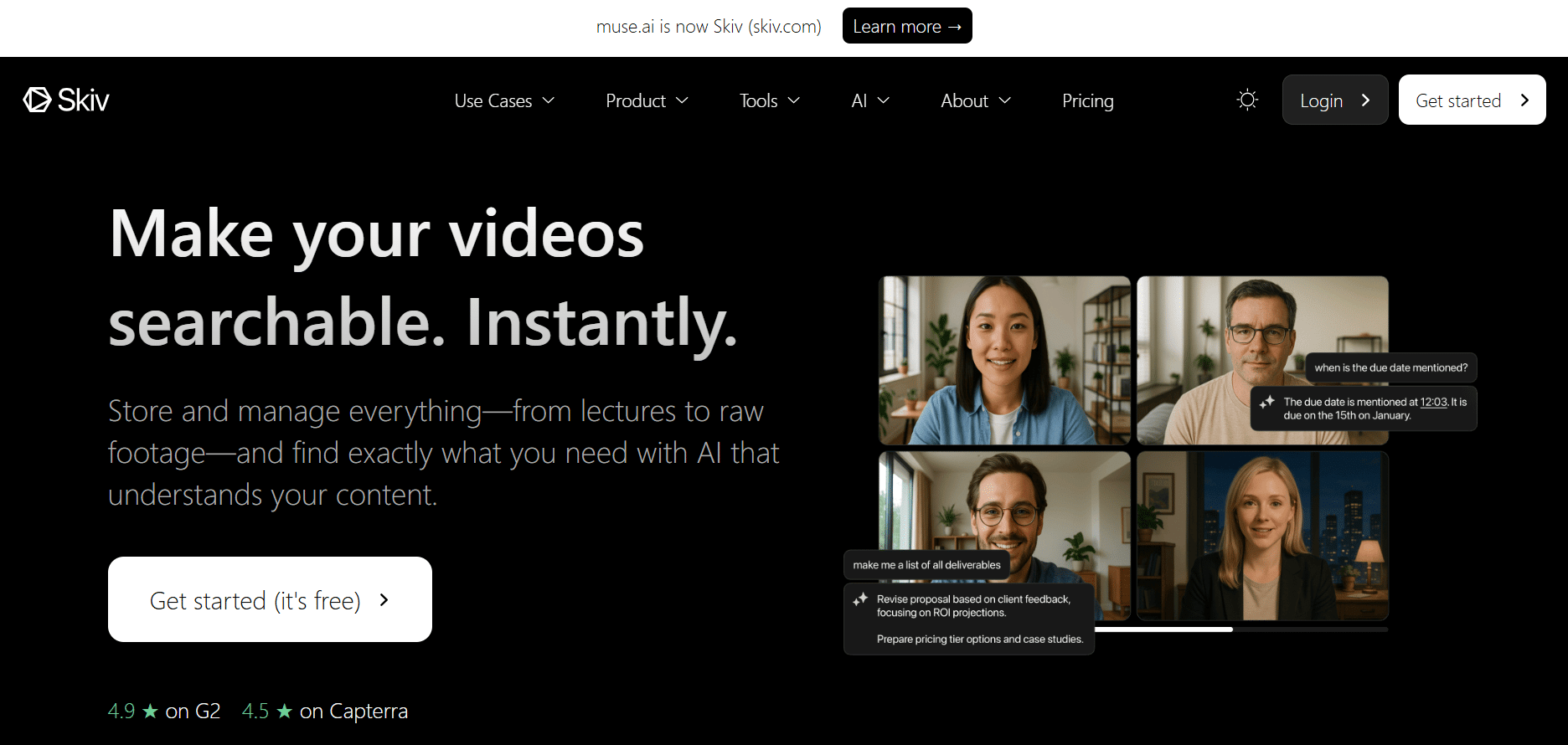
Task: Open the 4.5 star Capterra rating link
Action: pyautogui.click(x=325, y=711)
